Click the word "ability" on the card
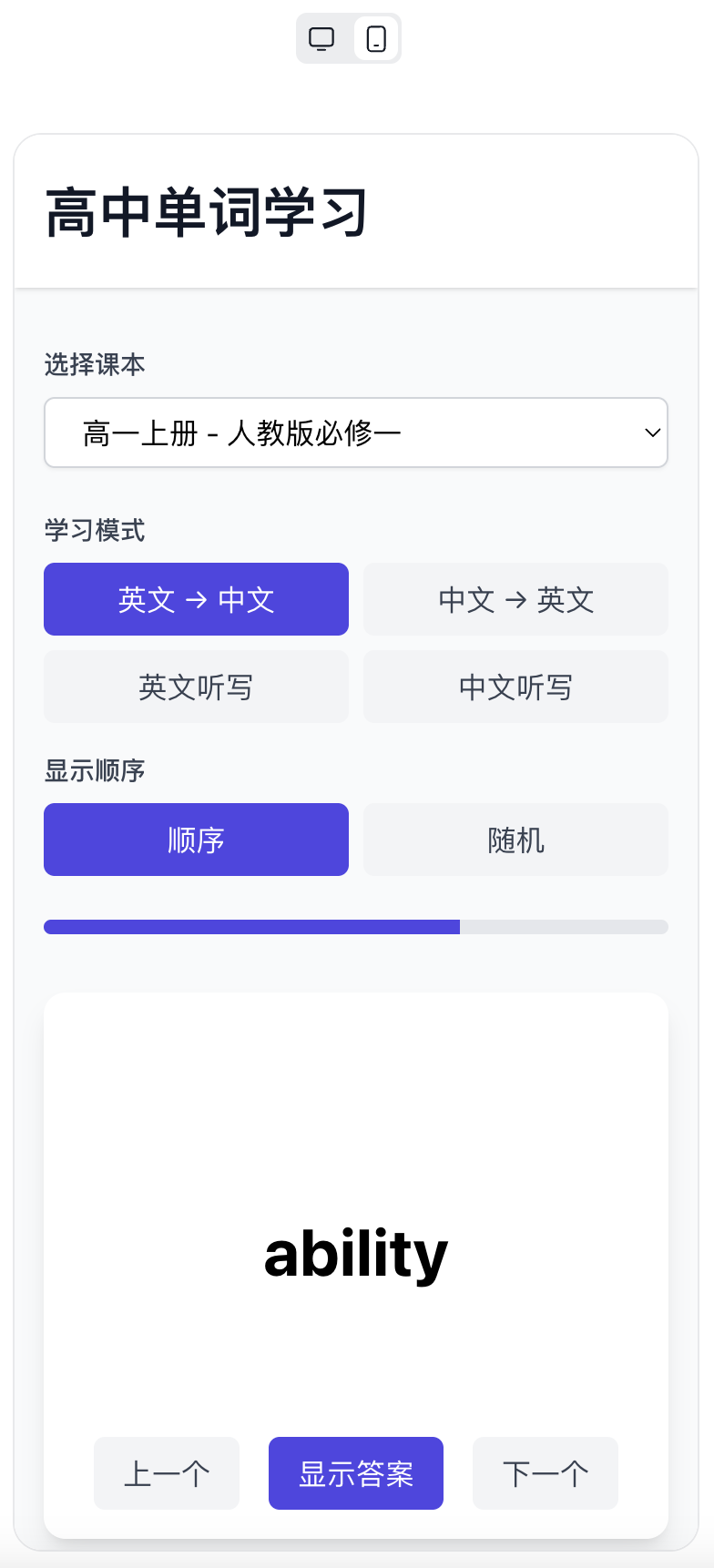The width and height of the screenshot is (714, 1568). (x=356, y=1254)
